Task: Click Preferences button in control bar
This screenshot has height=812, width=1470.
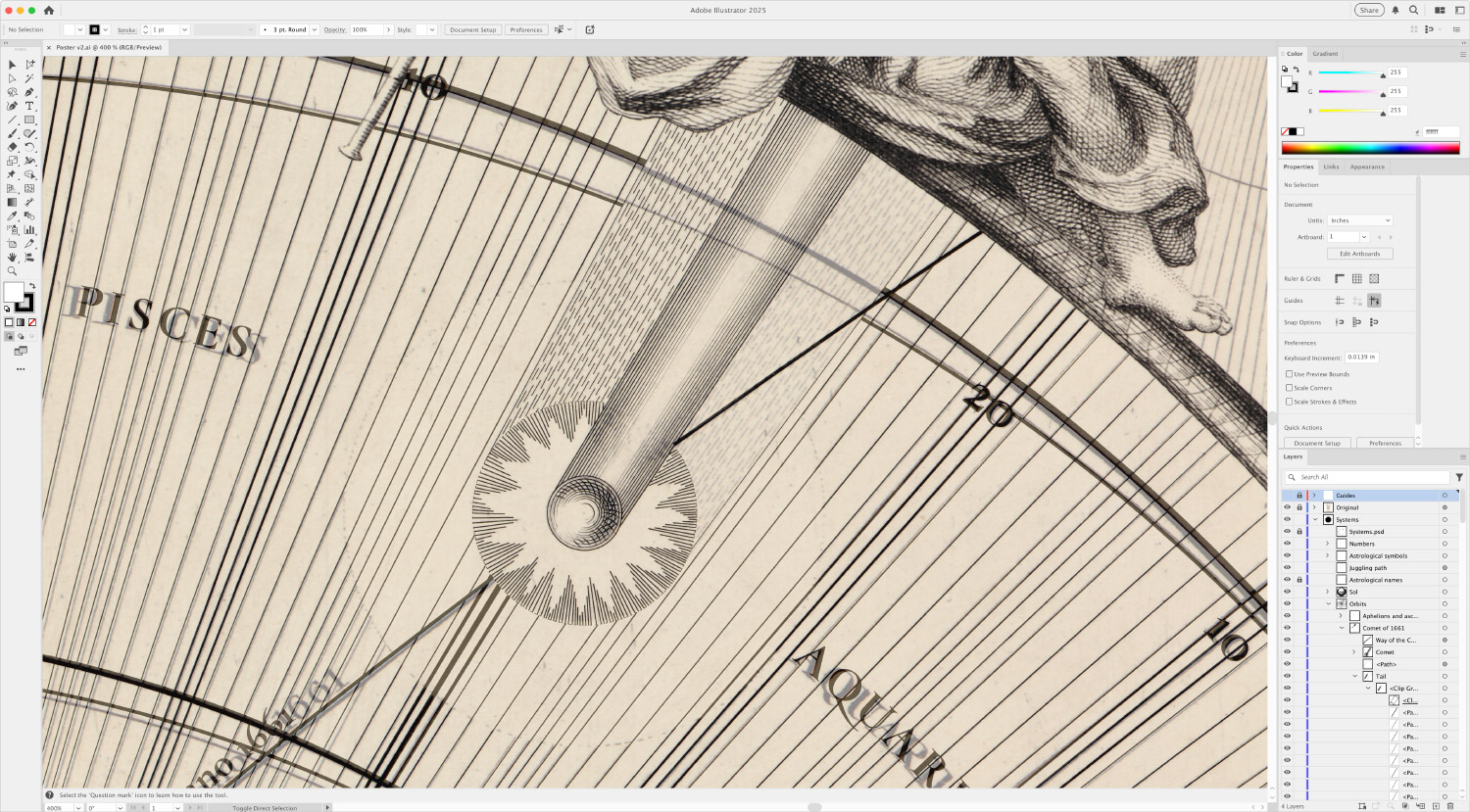Action: pos(526,30)
